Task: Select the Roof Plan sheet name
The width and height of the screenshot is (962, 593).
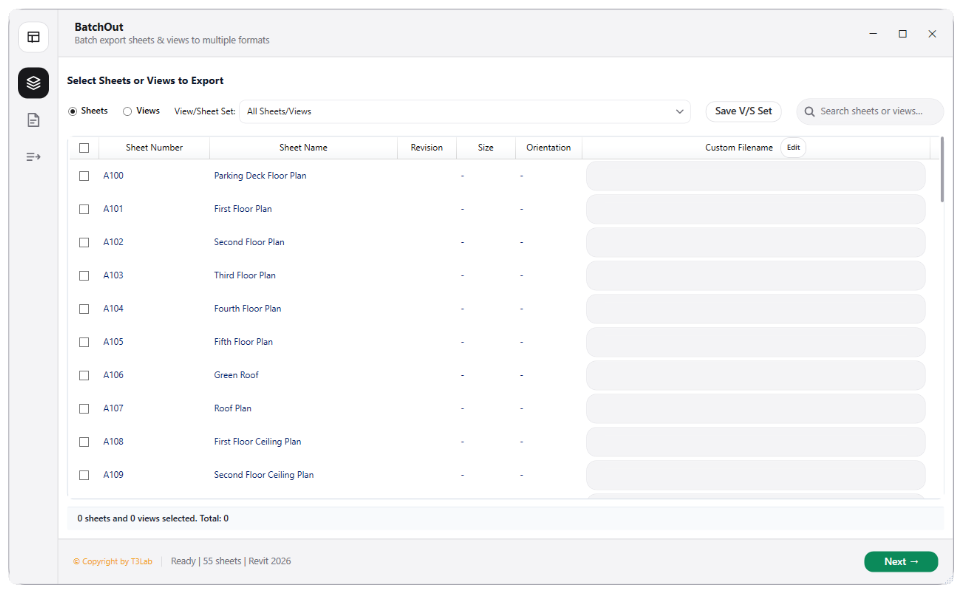Action: point(233,408)
